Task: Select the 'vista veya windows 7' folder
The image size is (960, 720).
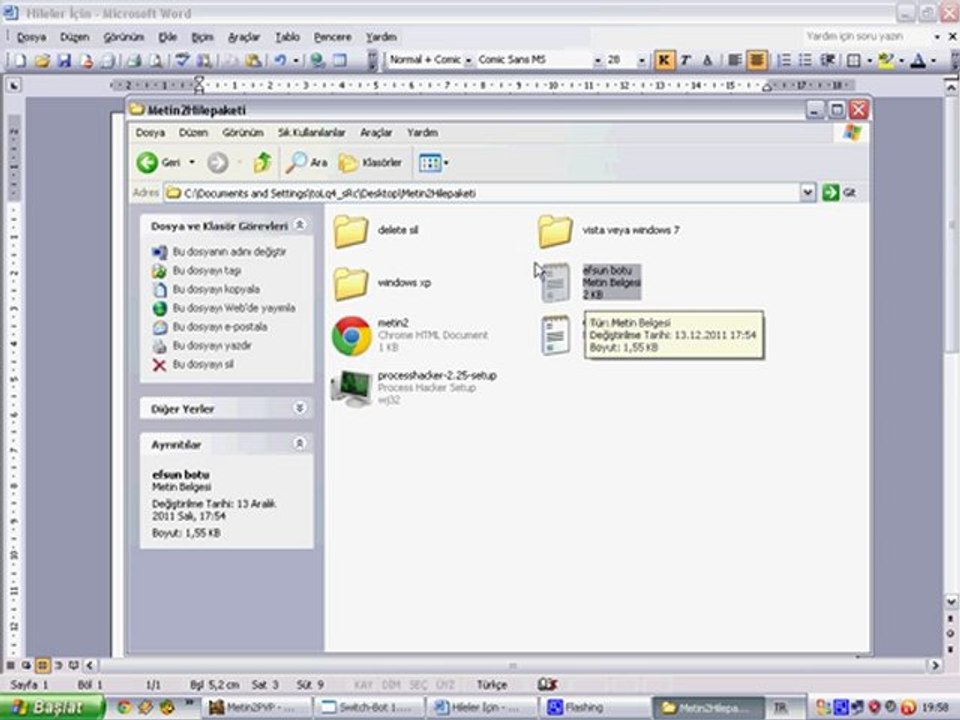Action: click(x=608, y=231)
